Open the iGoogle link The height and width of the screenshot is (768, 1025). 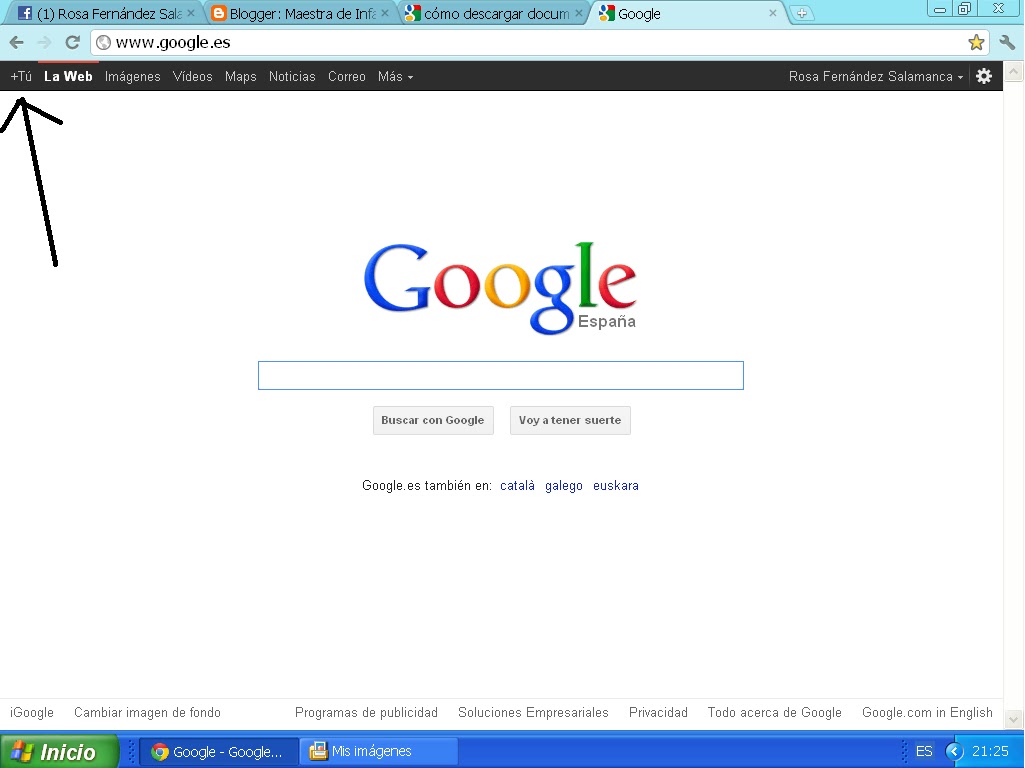[x=32, y=712]
